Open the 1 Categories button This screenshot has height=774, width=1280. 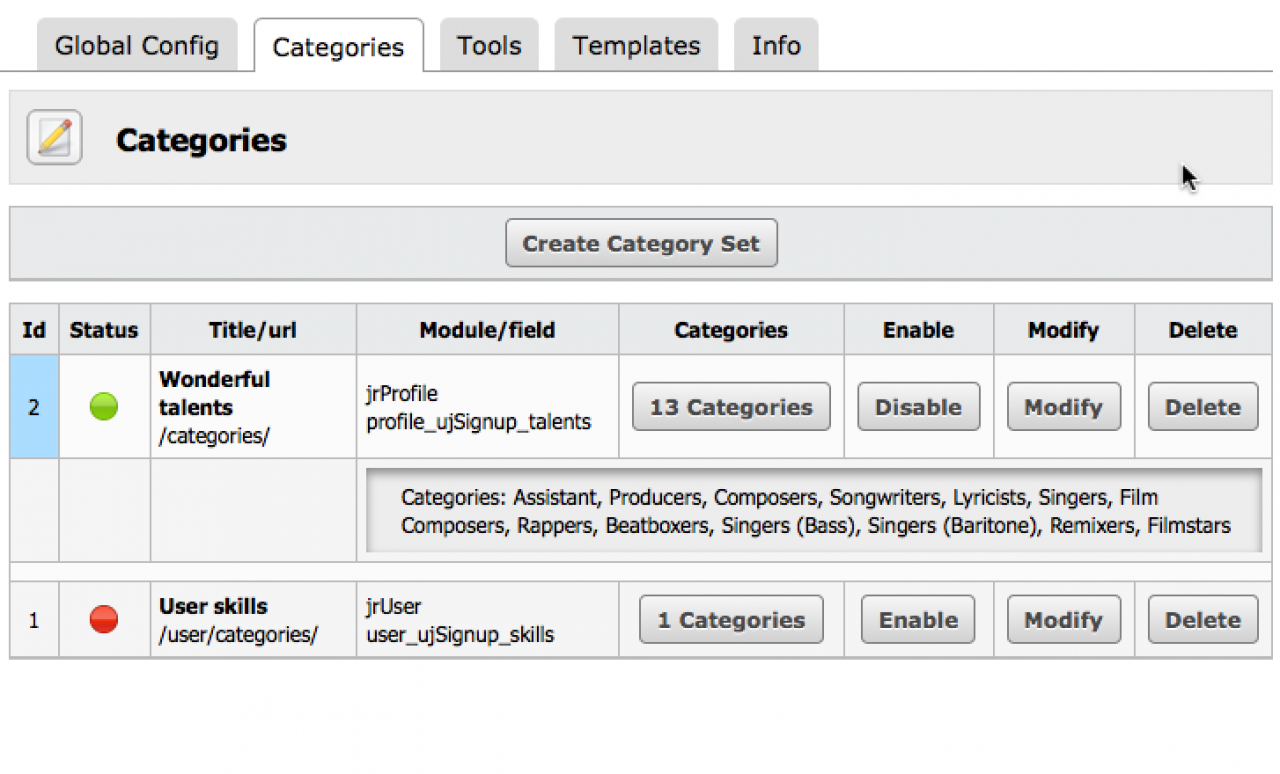[731, 620]
